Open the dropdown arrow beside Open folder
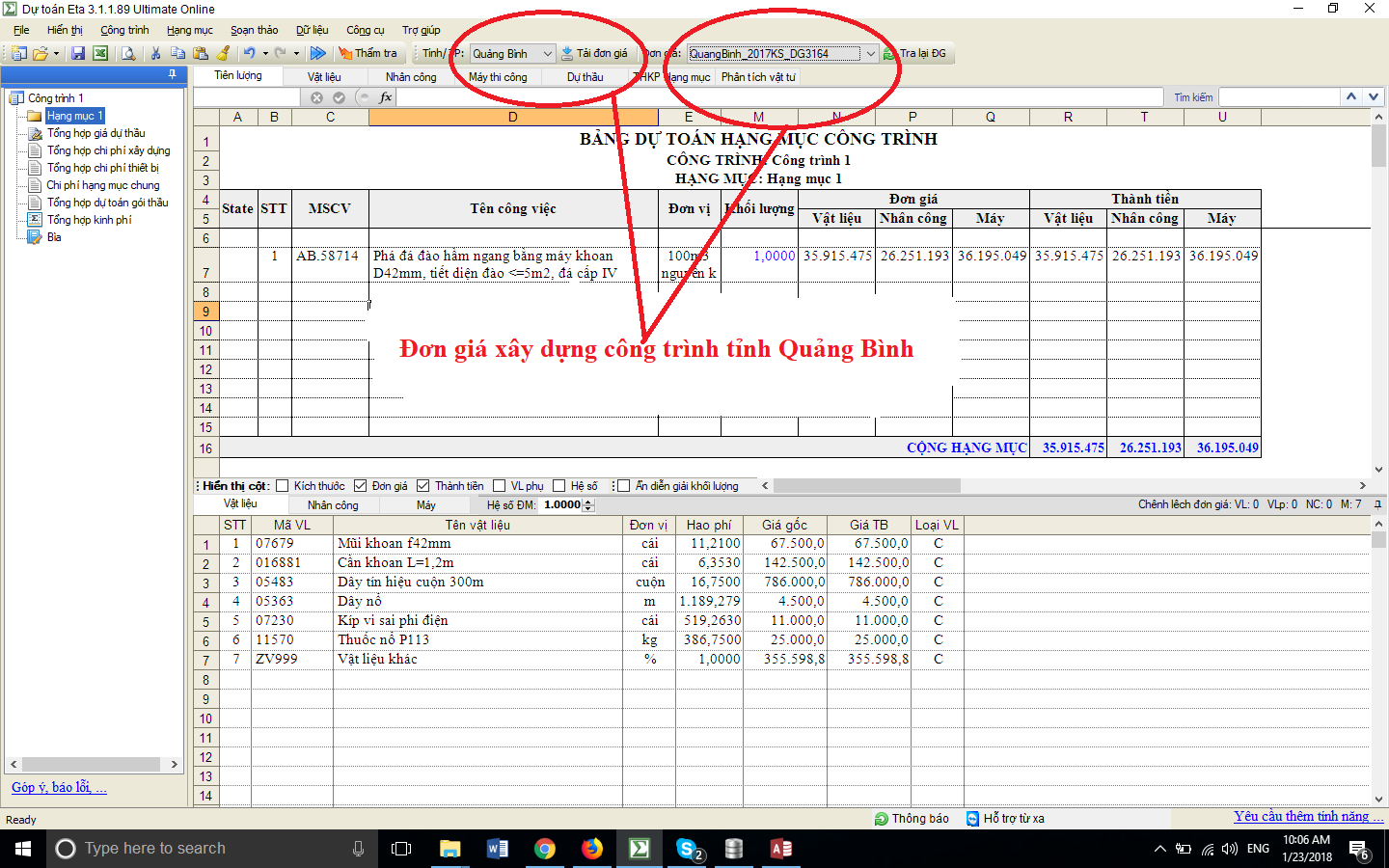Image resolution: width=1389 pixels, height=868 pixels. tap(56, 54)
